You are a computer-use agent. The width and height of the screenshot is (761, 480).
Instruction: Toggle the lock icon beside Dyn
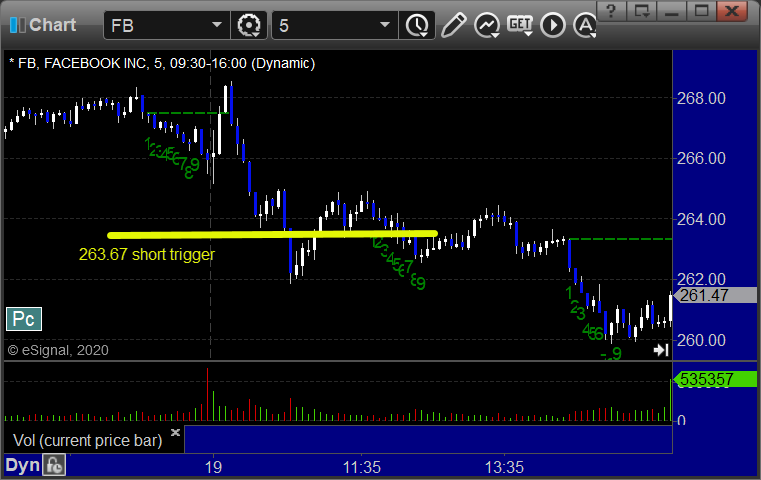(x=54, y=465)
